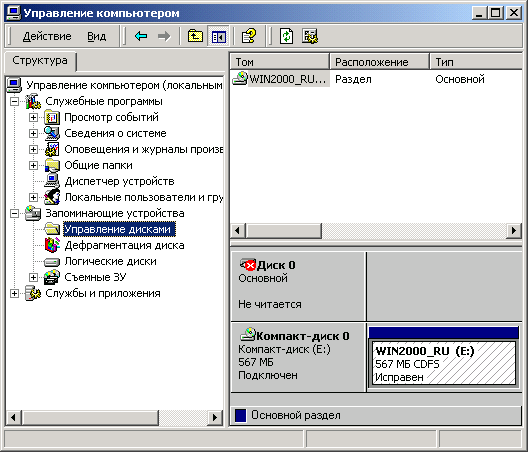Viewport: 528px width, 452px height.
Task: Click the Rescan disks settings toolbar icon
Action: click(310, 36)
